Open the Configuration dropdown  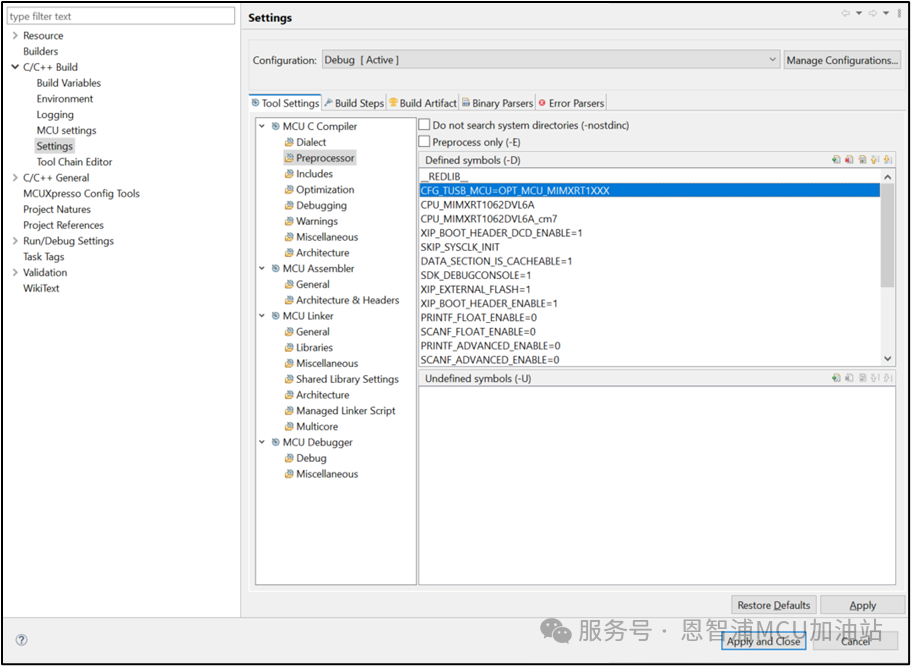click(x=550, y=60)
